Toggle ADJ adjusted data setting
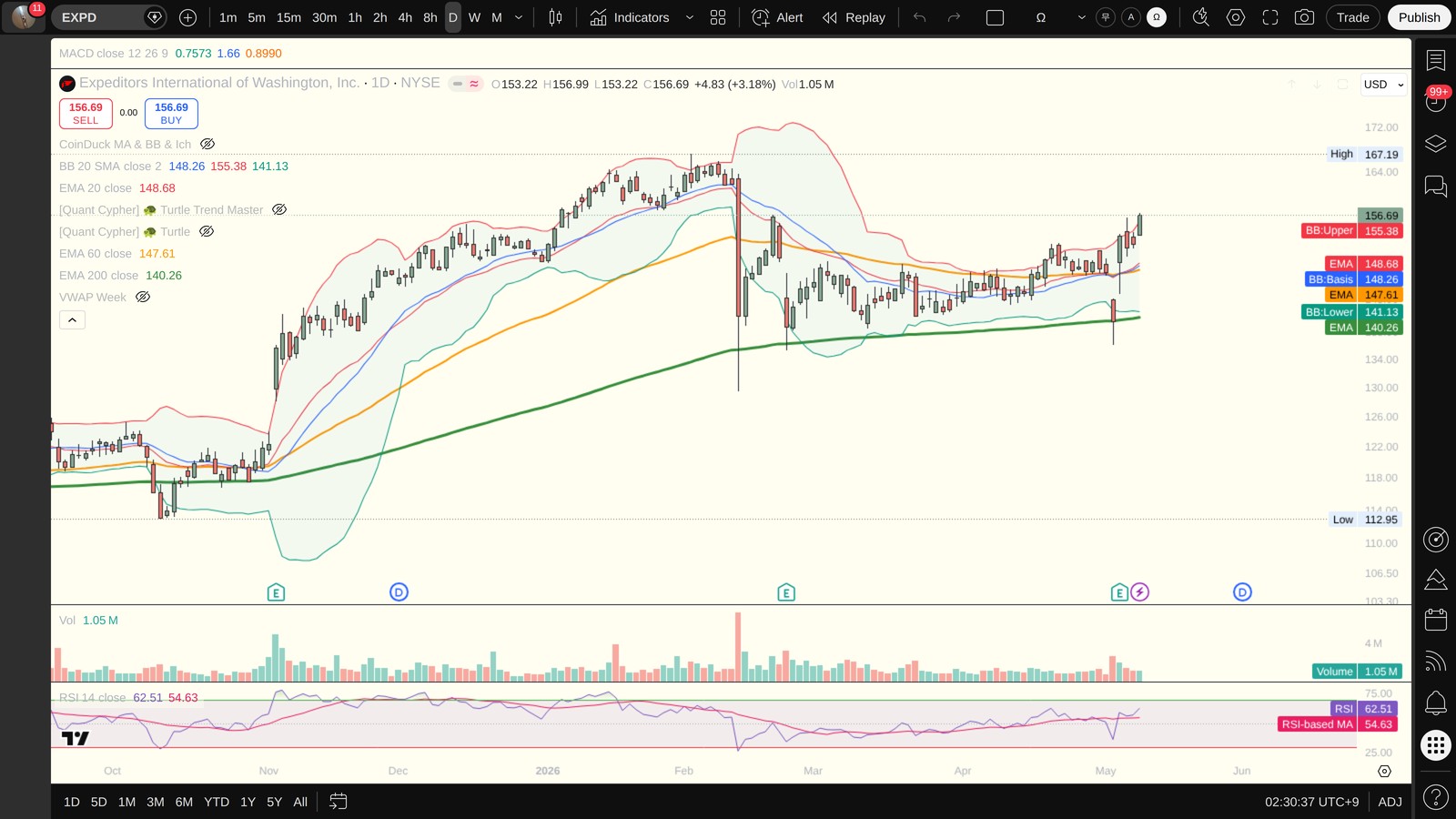Viewport: 1456px width, 819px height. 1390,802
